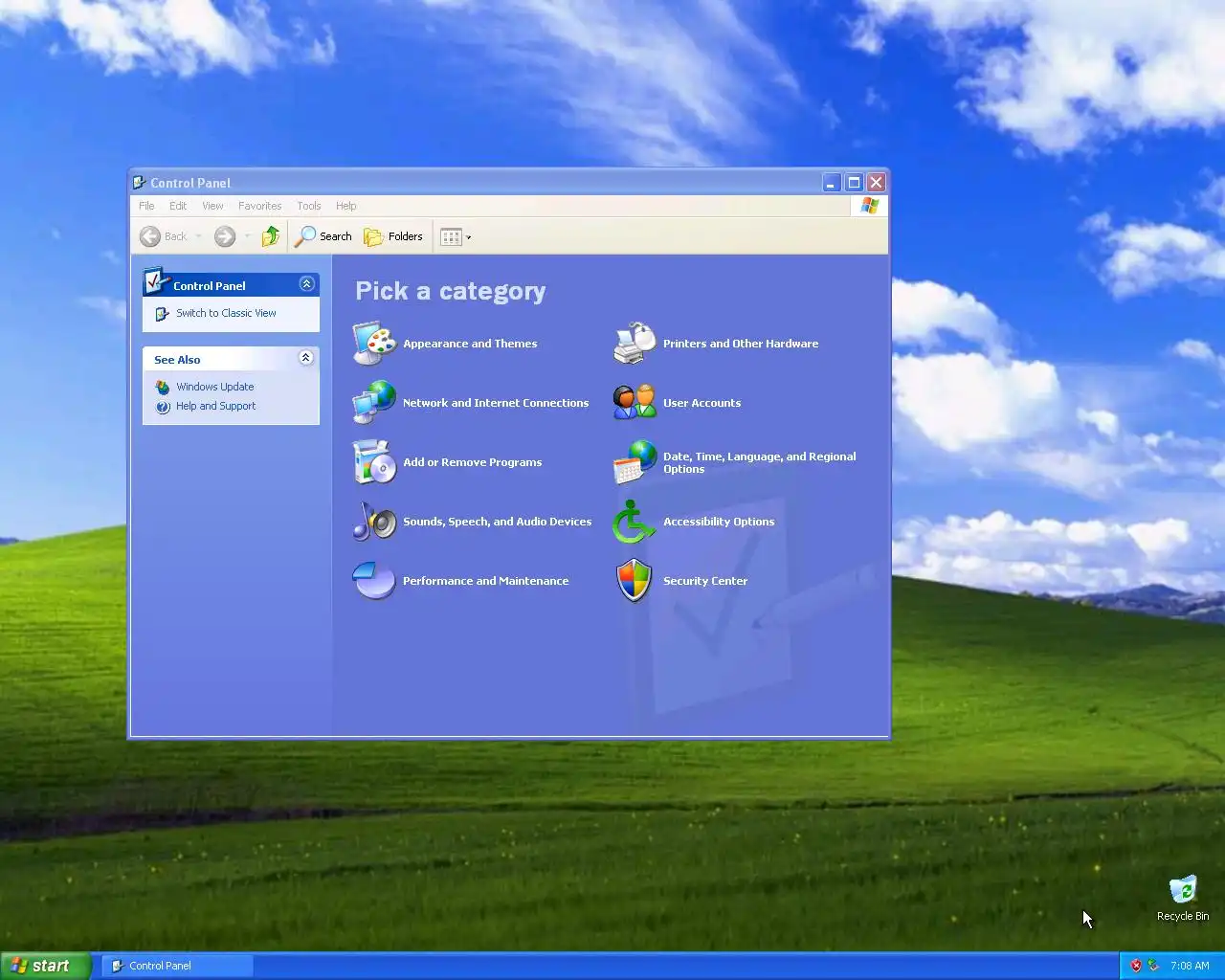Open the Favorites menu

pyautogui.click(x=259, y=206)
